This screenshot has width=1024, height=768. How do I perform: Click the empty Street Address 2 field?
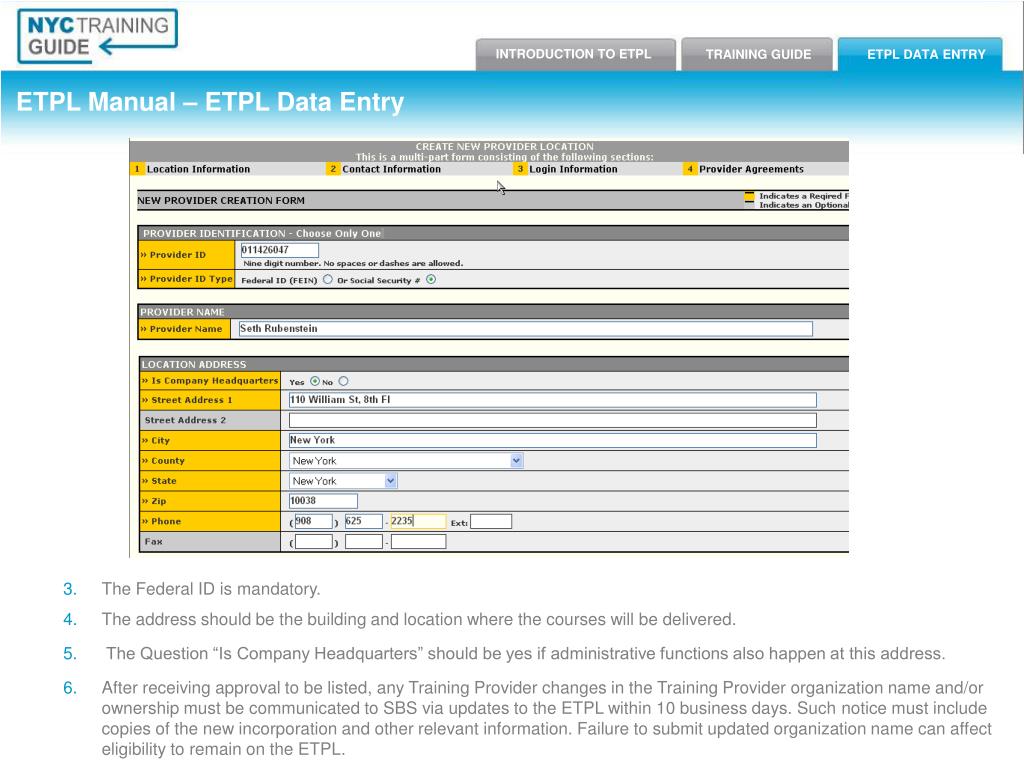(552, 420)
